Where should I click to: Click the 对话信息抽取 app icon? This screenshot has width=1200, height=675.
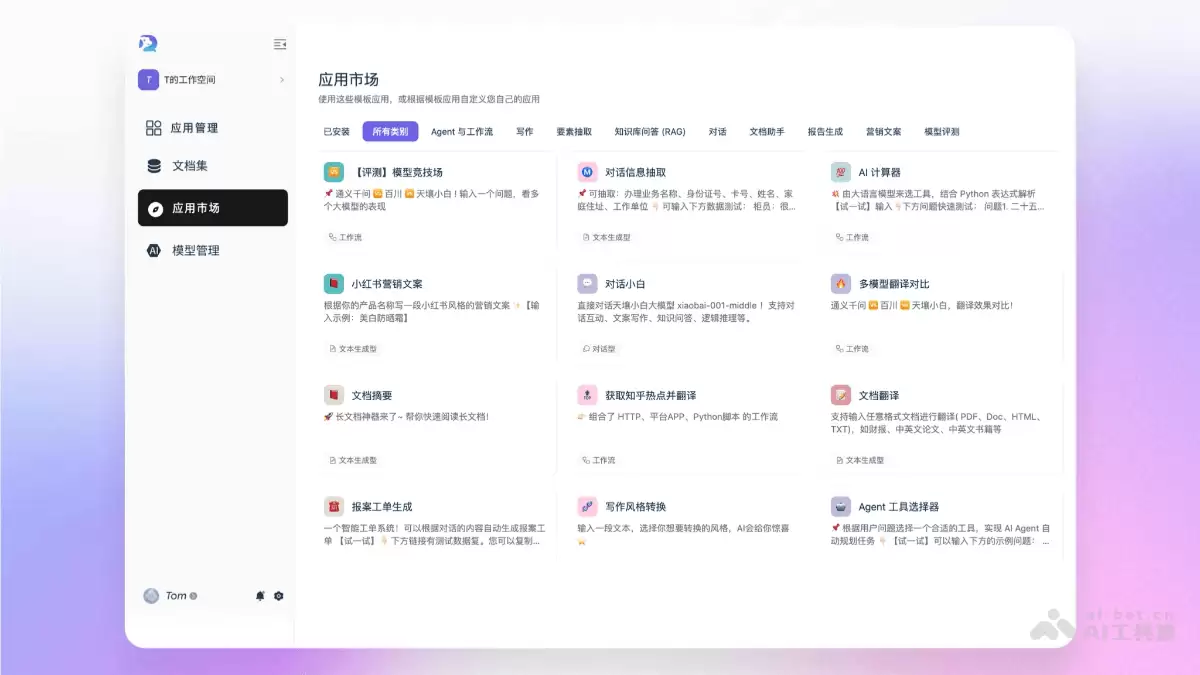(587, 172)
